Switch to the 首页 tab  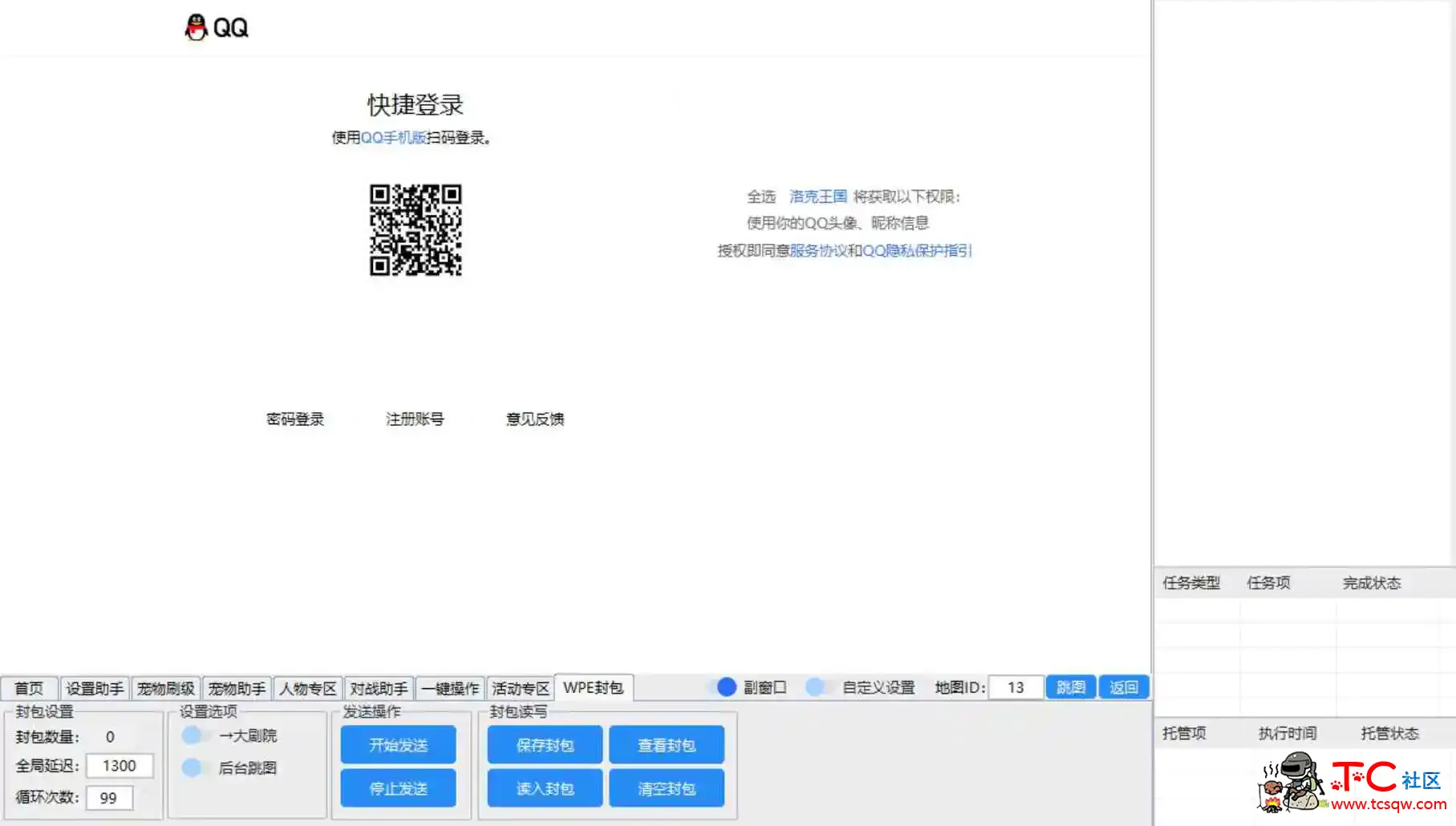coord(29,689)
